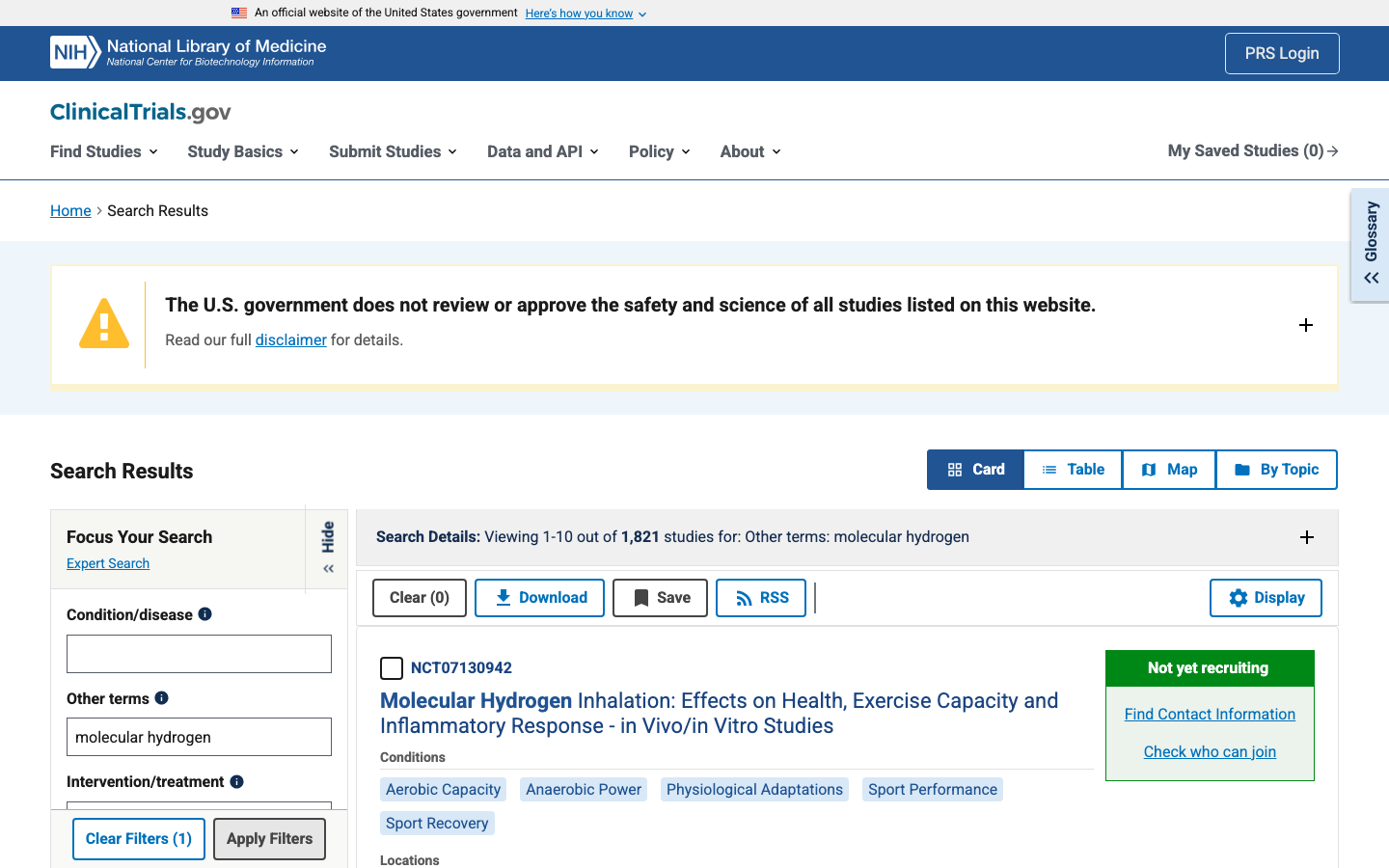Image resolution: width=1389 pixels, height=868 pixels.
Task: Open the Policy dropdown menu
Action: tap(660, 151)
